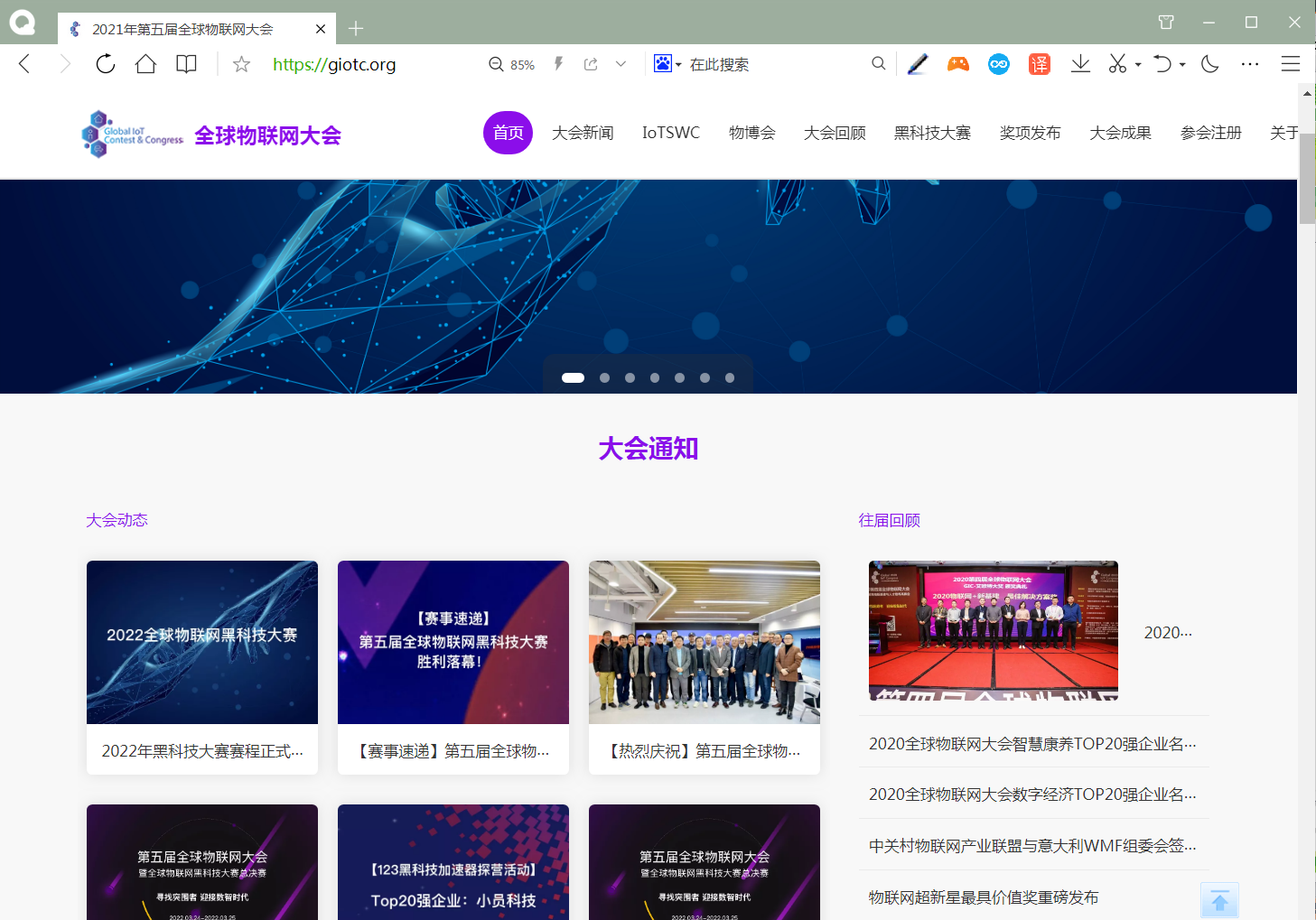Click the lightning speed mode icon
This screenshot has height=920, width=1316.
tap(559, 64)
